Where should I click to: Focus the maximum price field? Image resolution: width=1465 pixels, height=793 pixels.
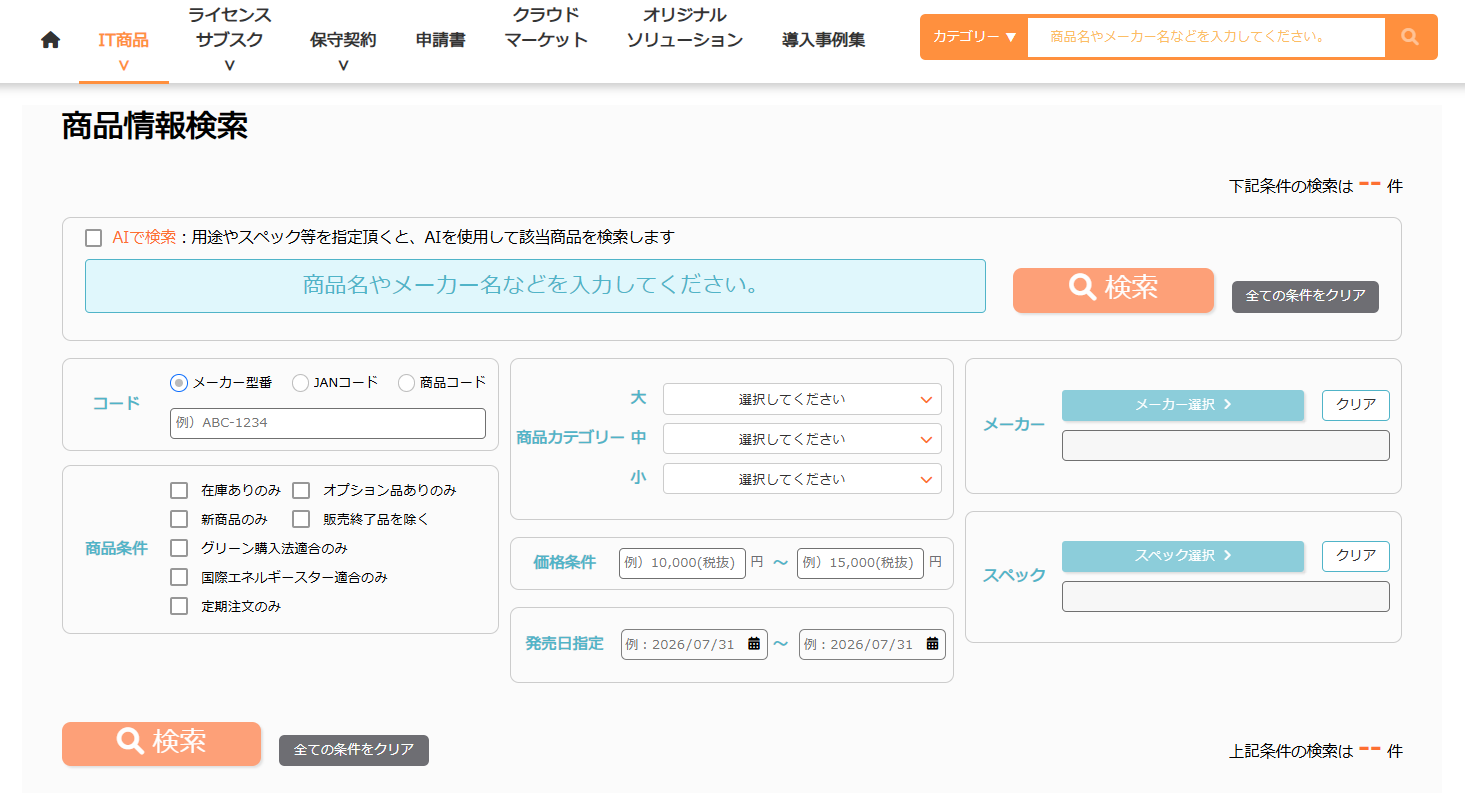point(860,563)
